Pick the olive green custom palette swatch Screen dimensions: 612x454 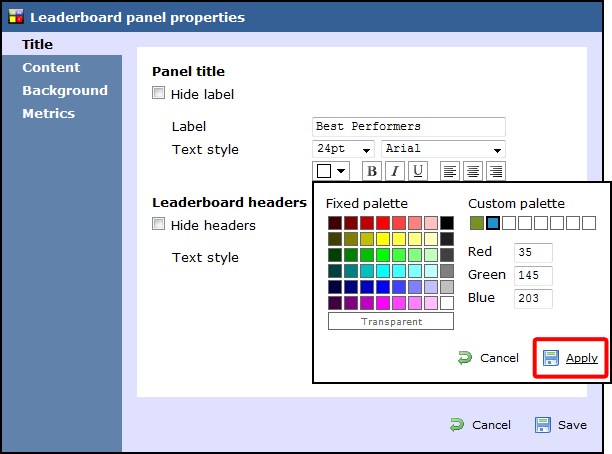pyautogui.click(x=476, y=223)
